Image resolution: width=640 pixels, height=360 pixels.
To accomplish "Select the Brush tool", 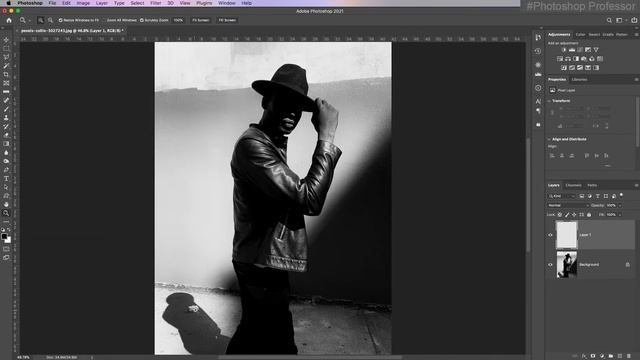I will (6, 109).
